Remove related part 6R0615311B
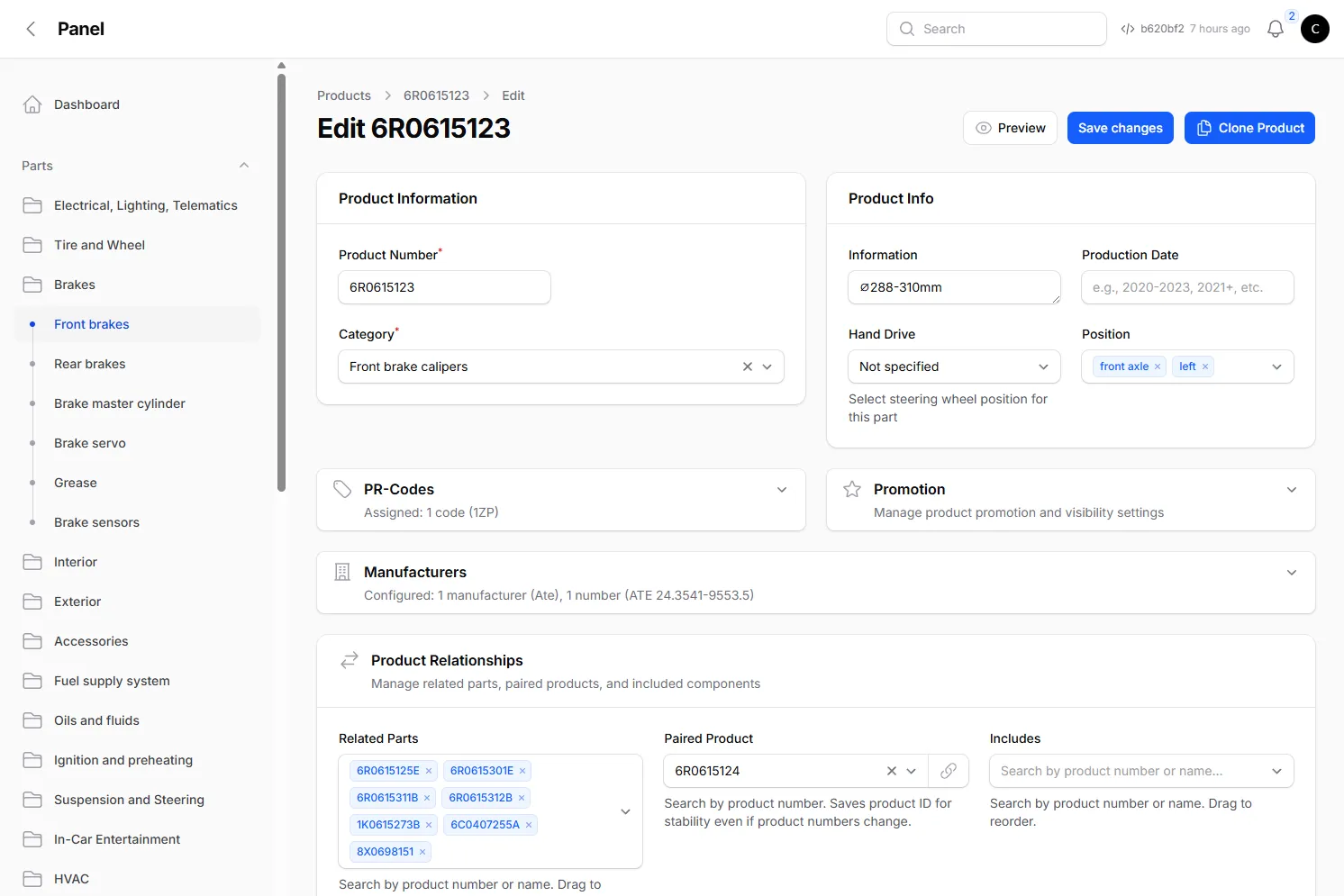 427,798
